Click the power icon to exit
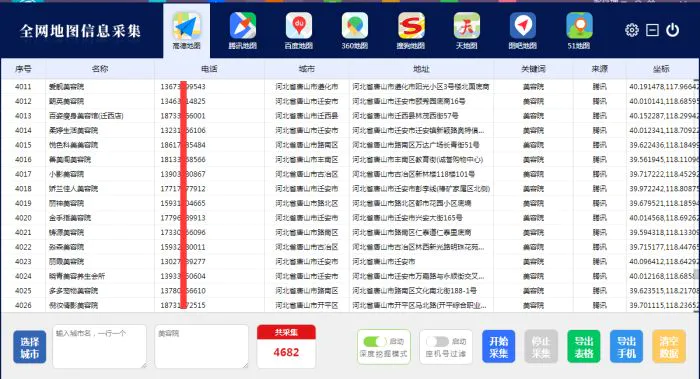 pos(672,30)
